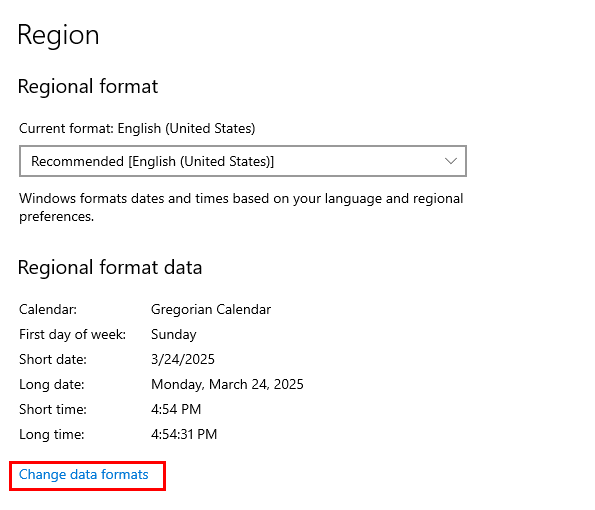The height and width of the screenshot is (510, 595).
Task: Select the Region page heading
Action: 58,35
